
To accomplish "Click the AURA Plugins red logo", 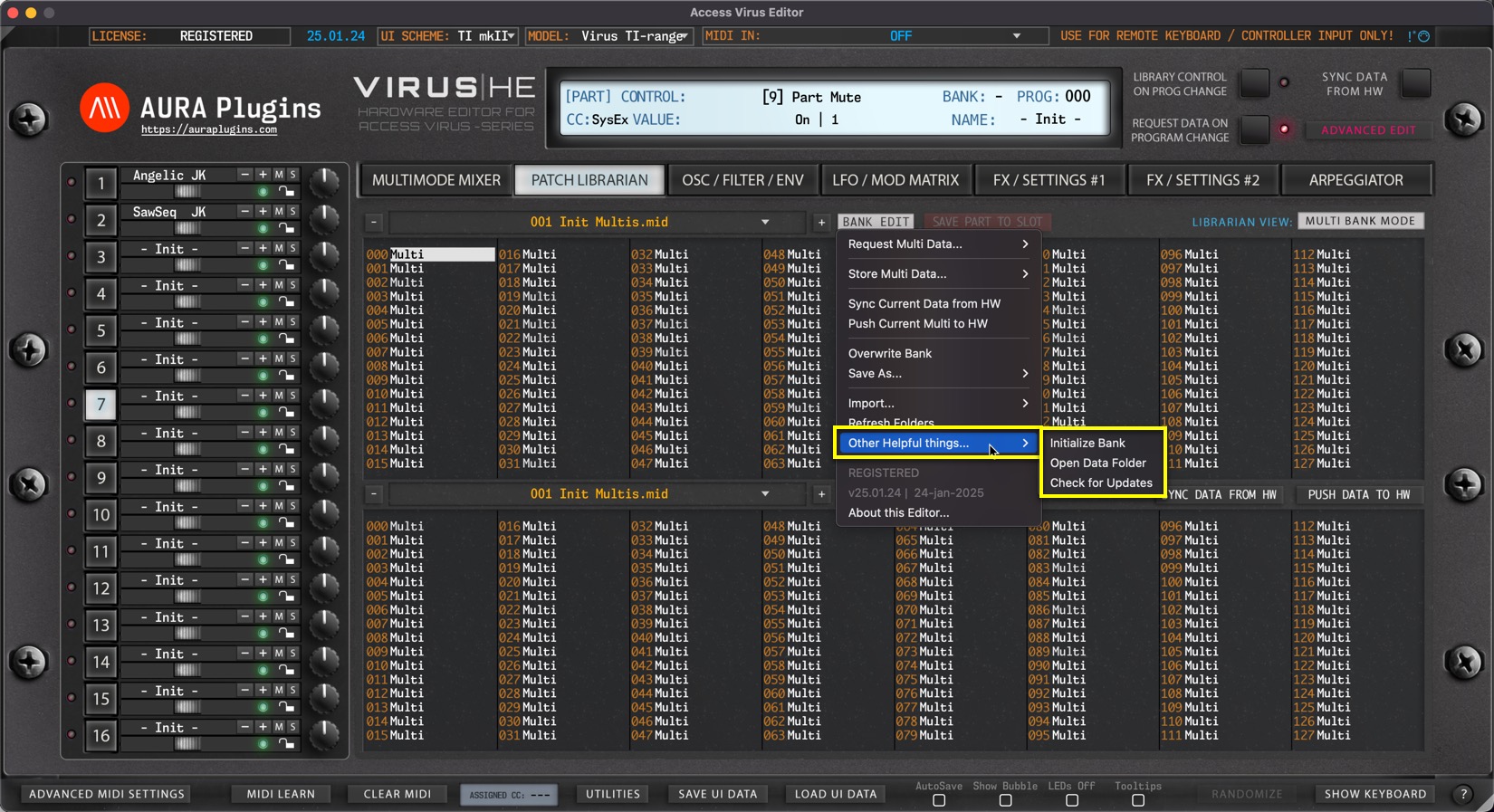I will tap(104, 108).
